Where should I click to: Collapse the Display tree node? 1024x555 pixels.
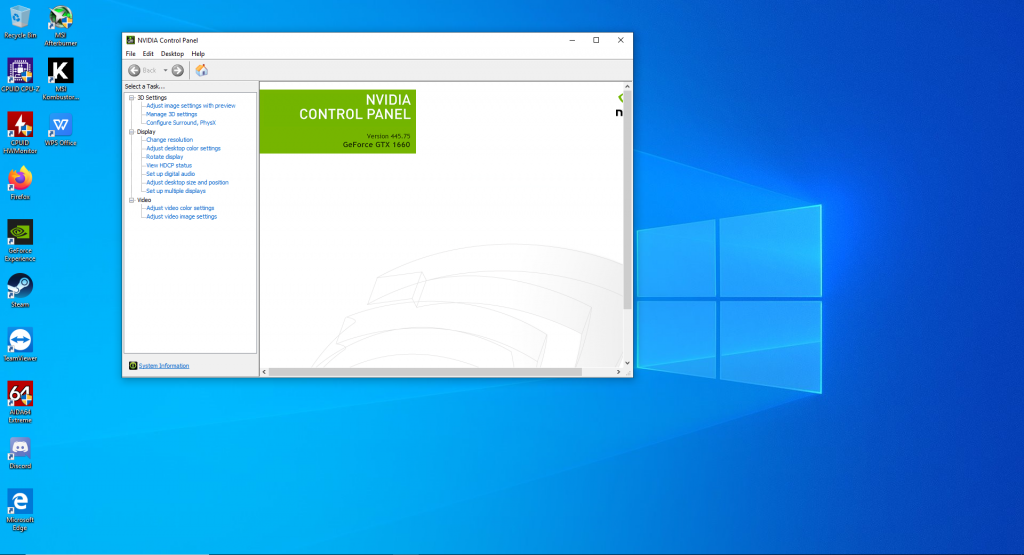131,131
